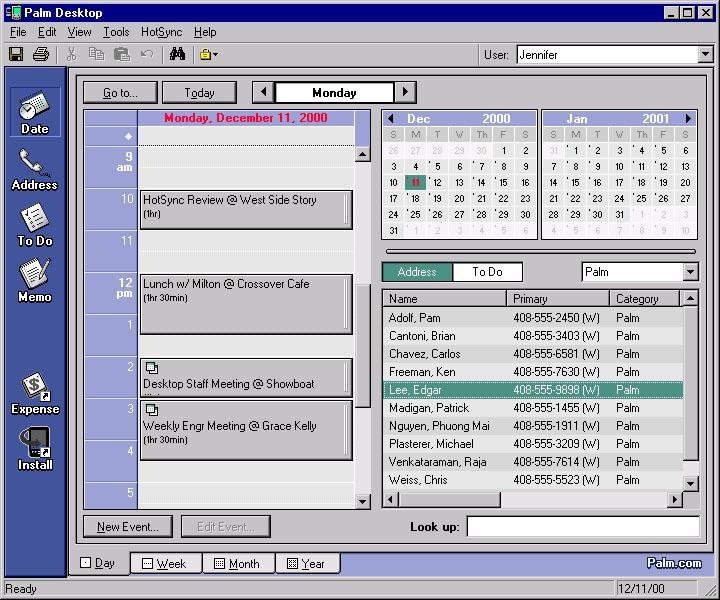720x600 pixels.
Task: Click the Install tool icon
Action: tap(35, 448)
